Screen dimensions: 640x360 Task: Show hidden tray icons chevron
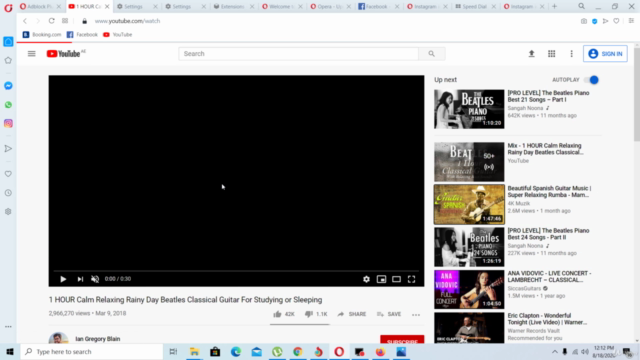(554, 352)
